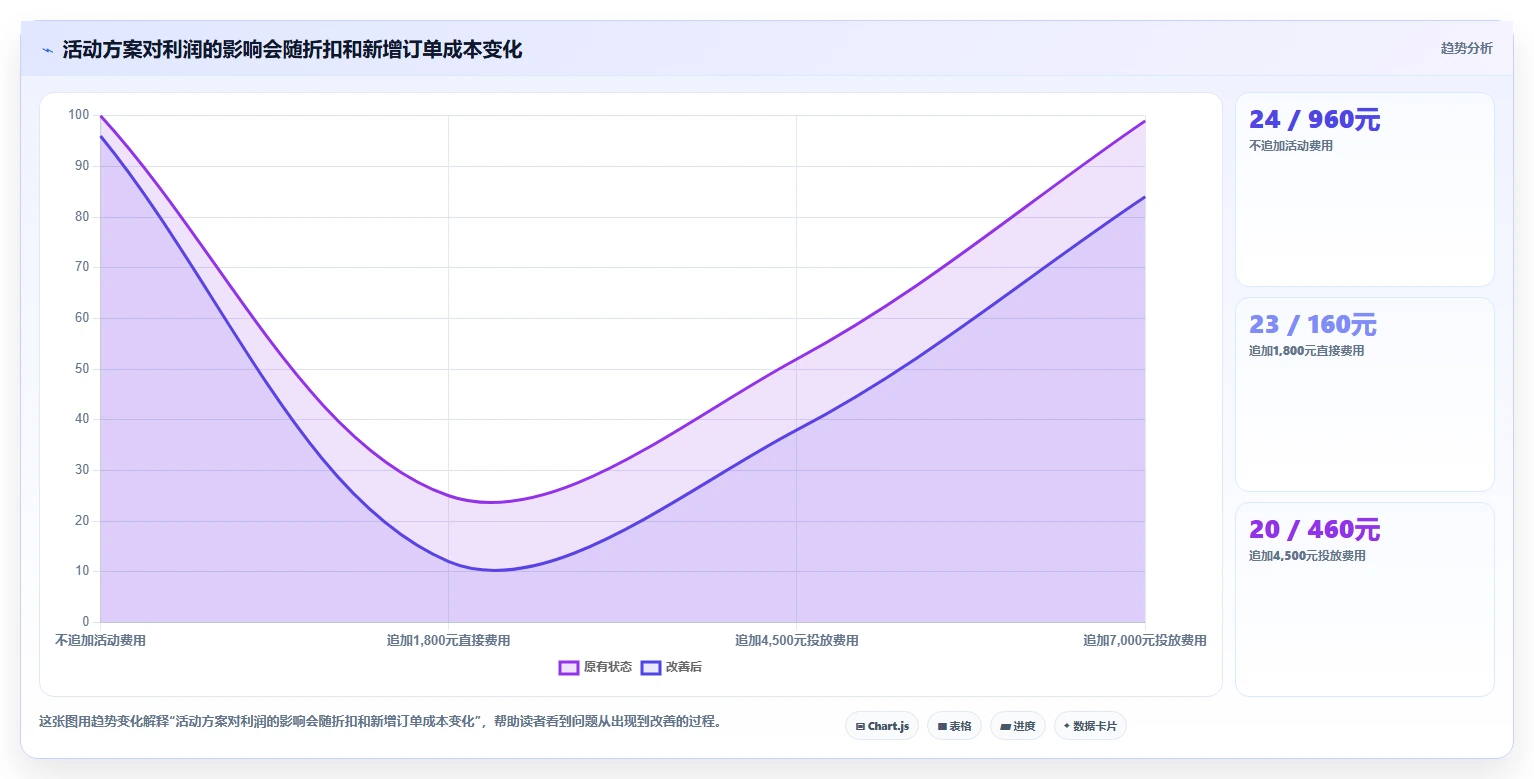Select the 数据卡片 tag
This screenshot has height=779, width=1534.
tap(1090, 726)
